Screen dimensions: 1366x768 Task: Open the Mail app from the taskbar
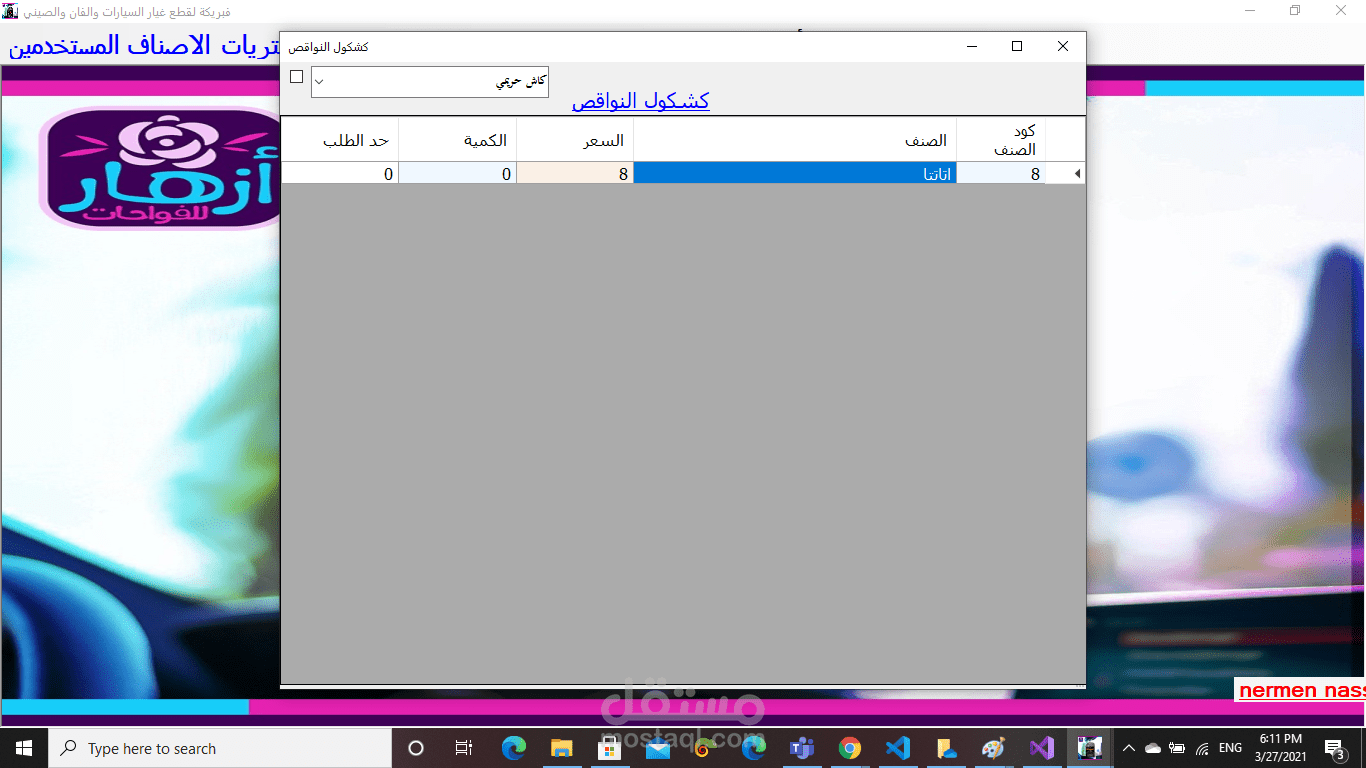point(657,748)
